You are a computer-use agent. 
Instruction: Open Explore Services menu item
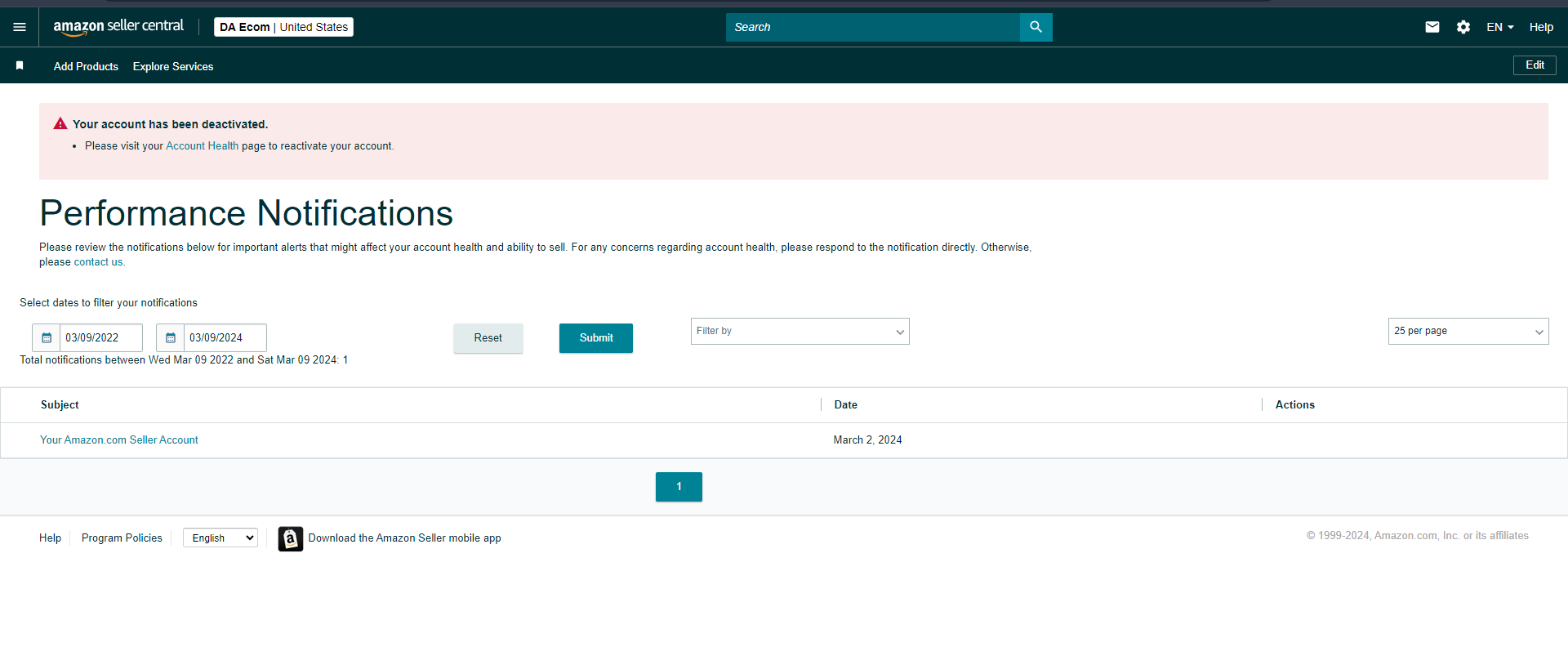pos(173,66)
